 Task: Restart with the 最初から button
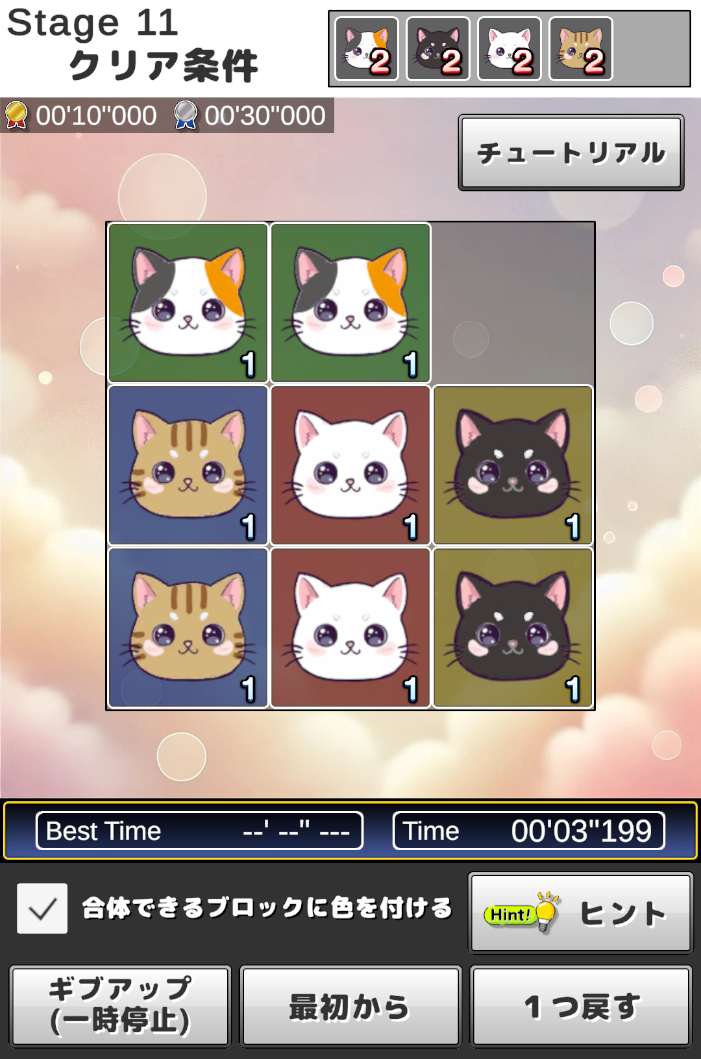click(350, 1006)
